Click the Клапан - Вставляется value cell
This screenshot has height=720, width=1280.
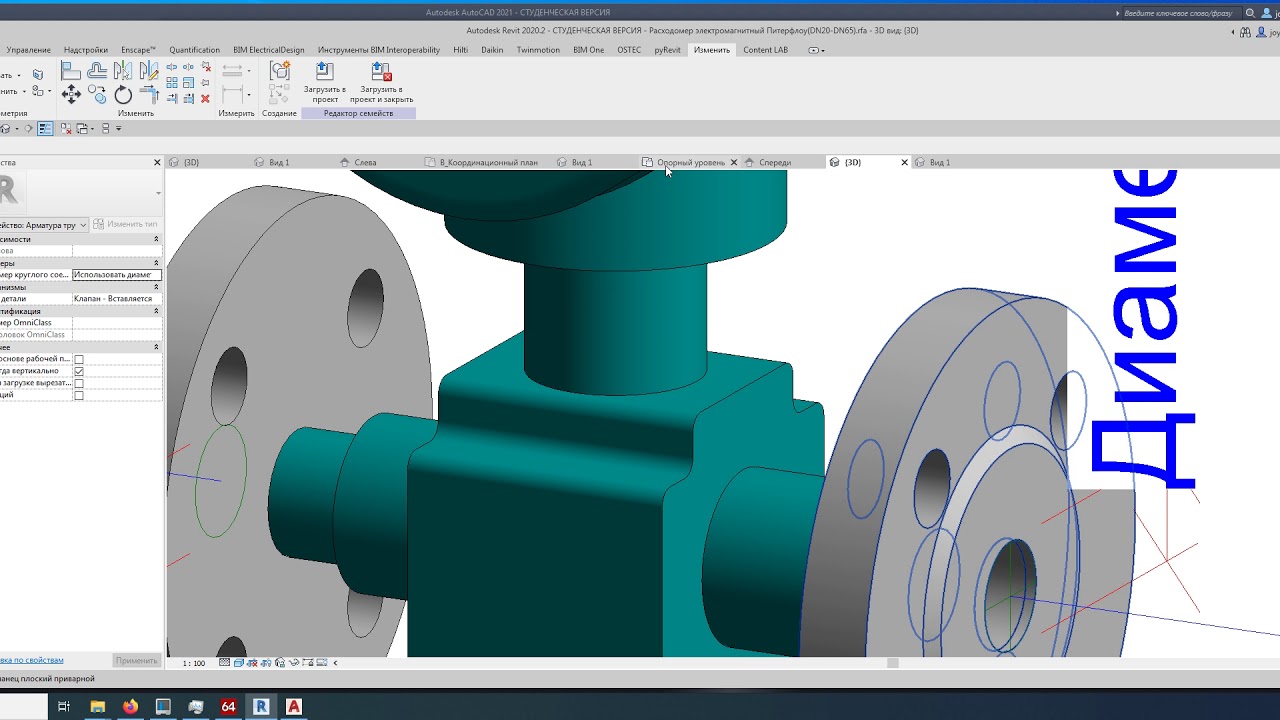pos(117,299)
